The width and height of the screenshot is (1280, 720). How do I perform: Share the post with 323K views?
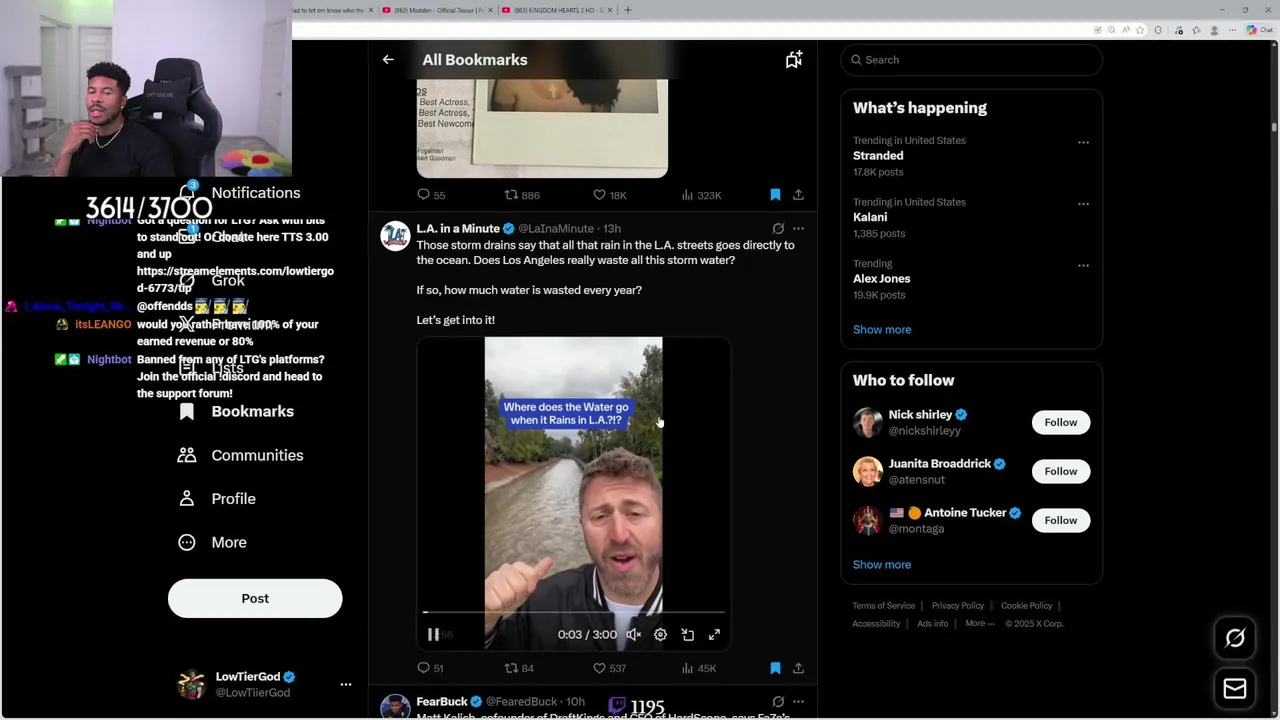[x=798, y=195]
